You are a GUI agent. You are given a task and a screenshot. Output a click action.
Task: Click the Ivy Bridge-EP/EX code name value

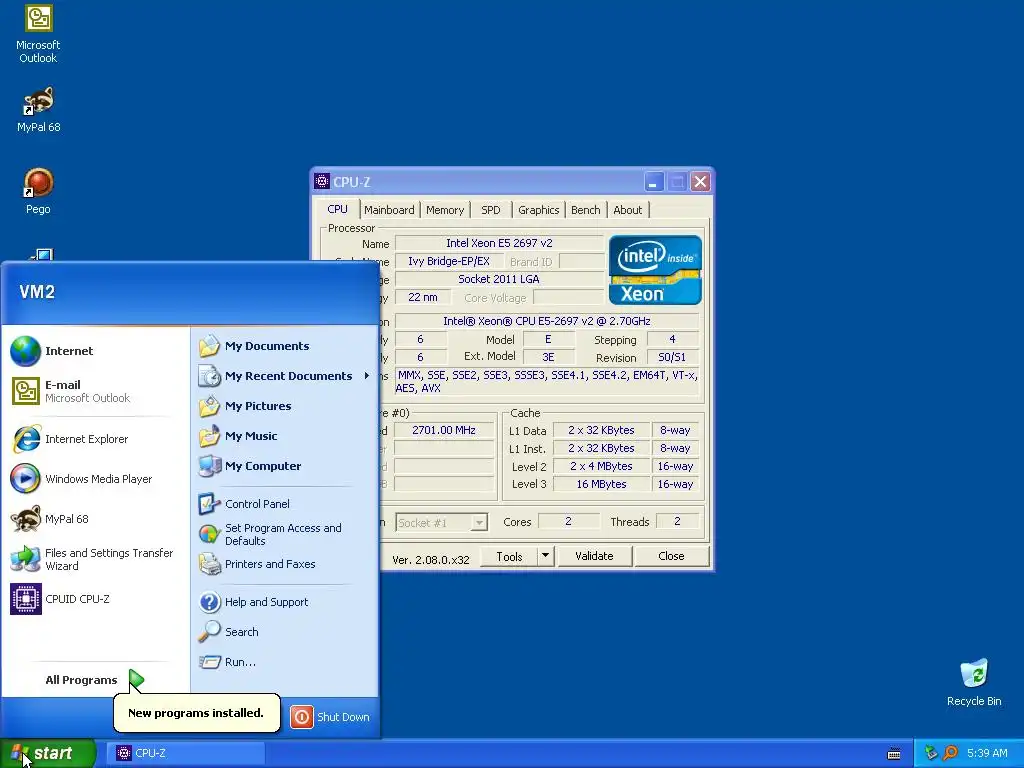coord(449,261)
